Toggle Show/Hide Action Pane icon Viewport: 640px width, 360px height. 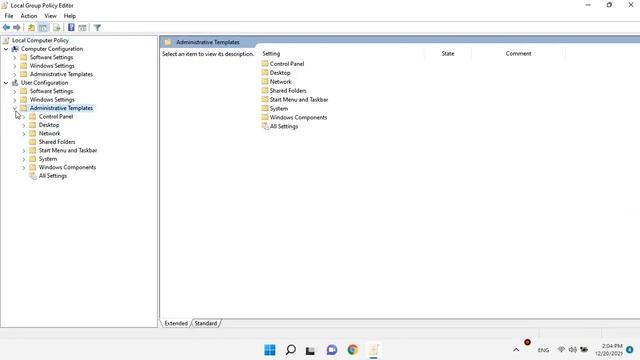(x=82, y=28)
